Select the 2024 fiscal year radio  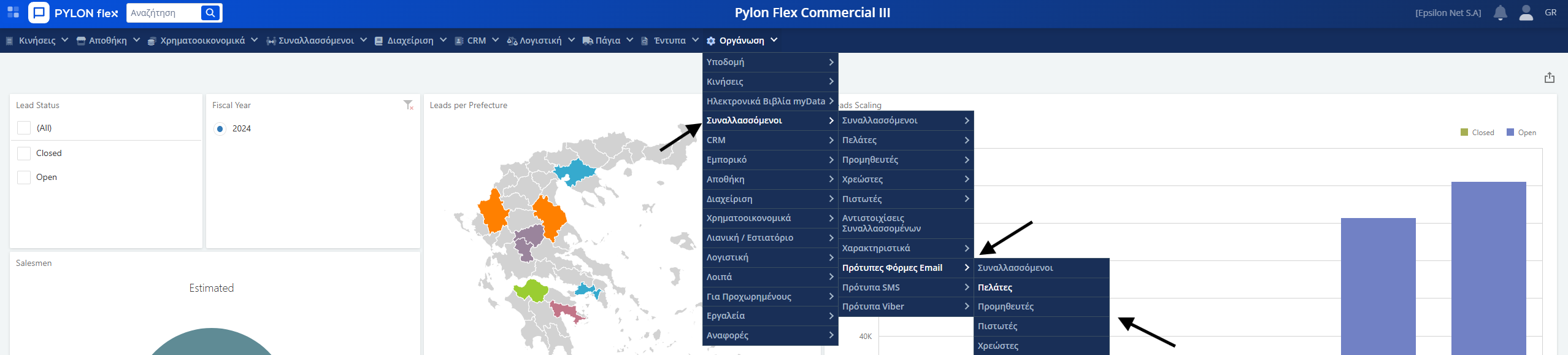click(x=220, y=129)
